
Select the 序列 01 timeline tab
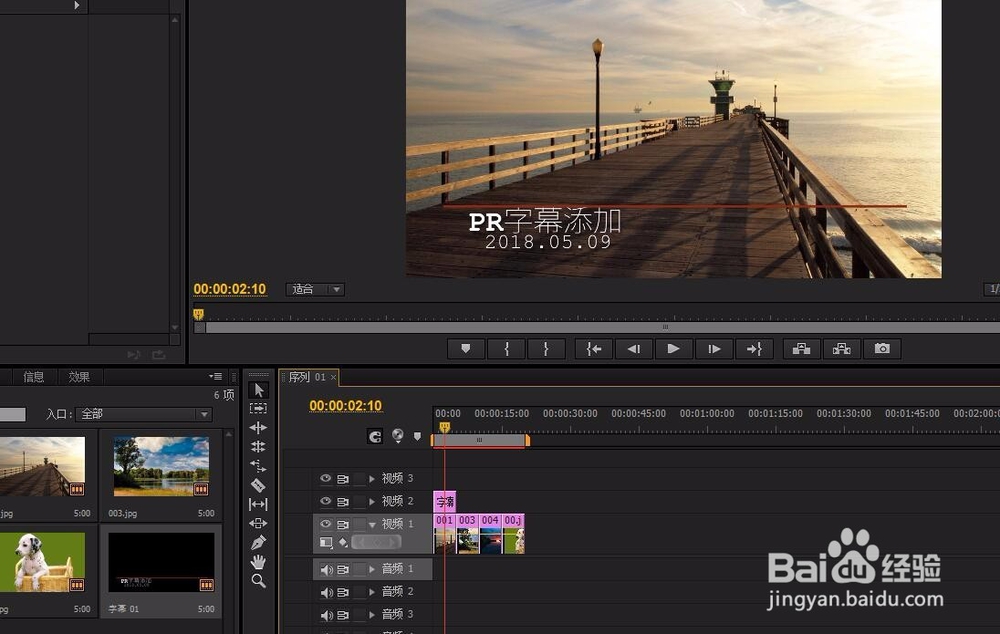[x=307, y=377]
